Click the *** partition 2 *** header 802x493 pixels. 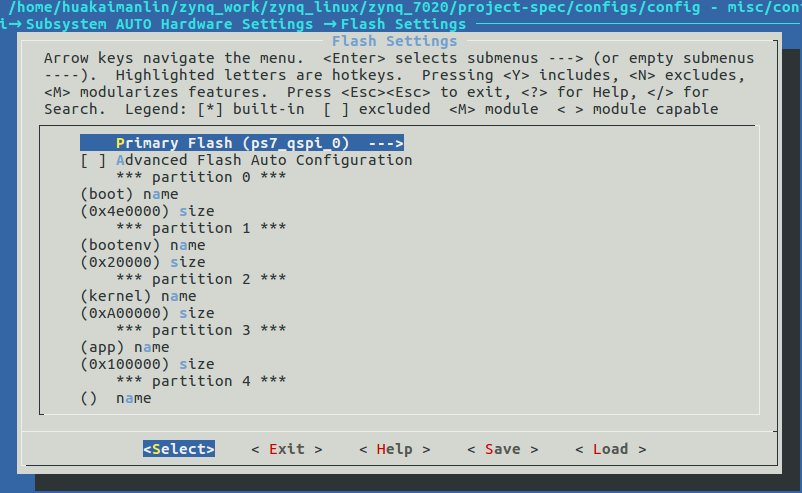(201, 279)
